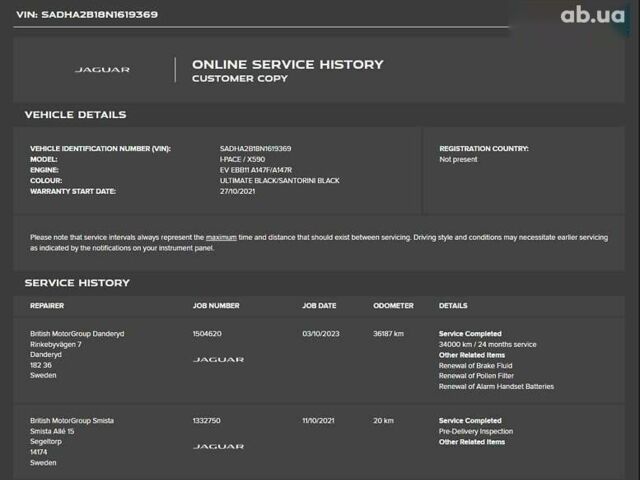The width and height of the screenshot is (640, 480).
Task: Select address line 'Smista Allé 15'
Action: click(52, 431)
